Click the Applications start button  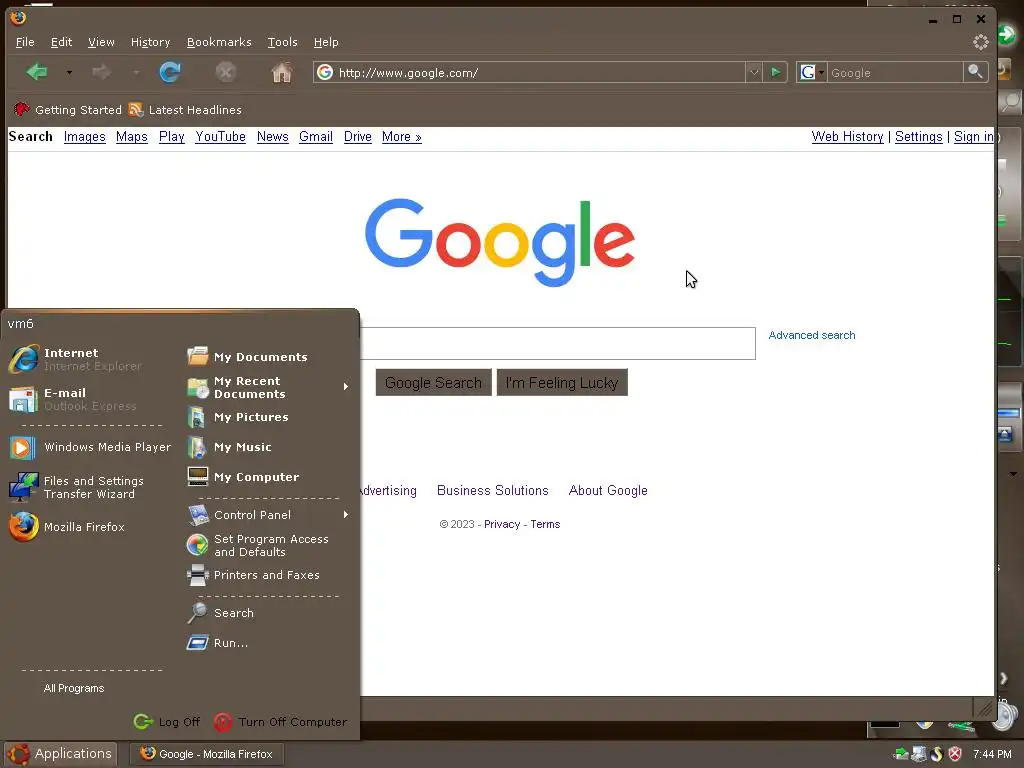point(60,754)
